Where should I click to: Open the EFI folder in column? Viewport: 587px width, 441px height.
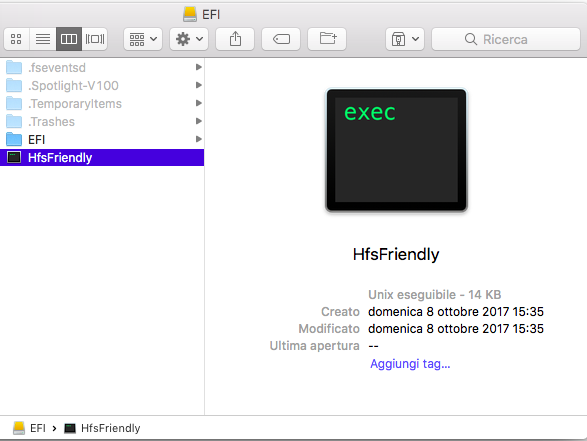coord(102,140)
